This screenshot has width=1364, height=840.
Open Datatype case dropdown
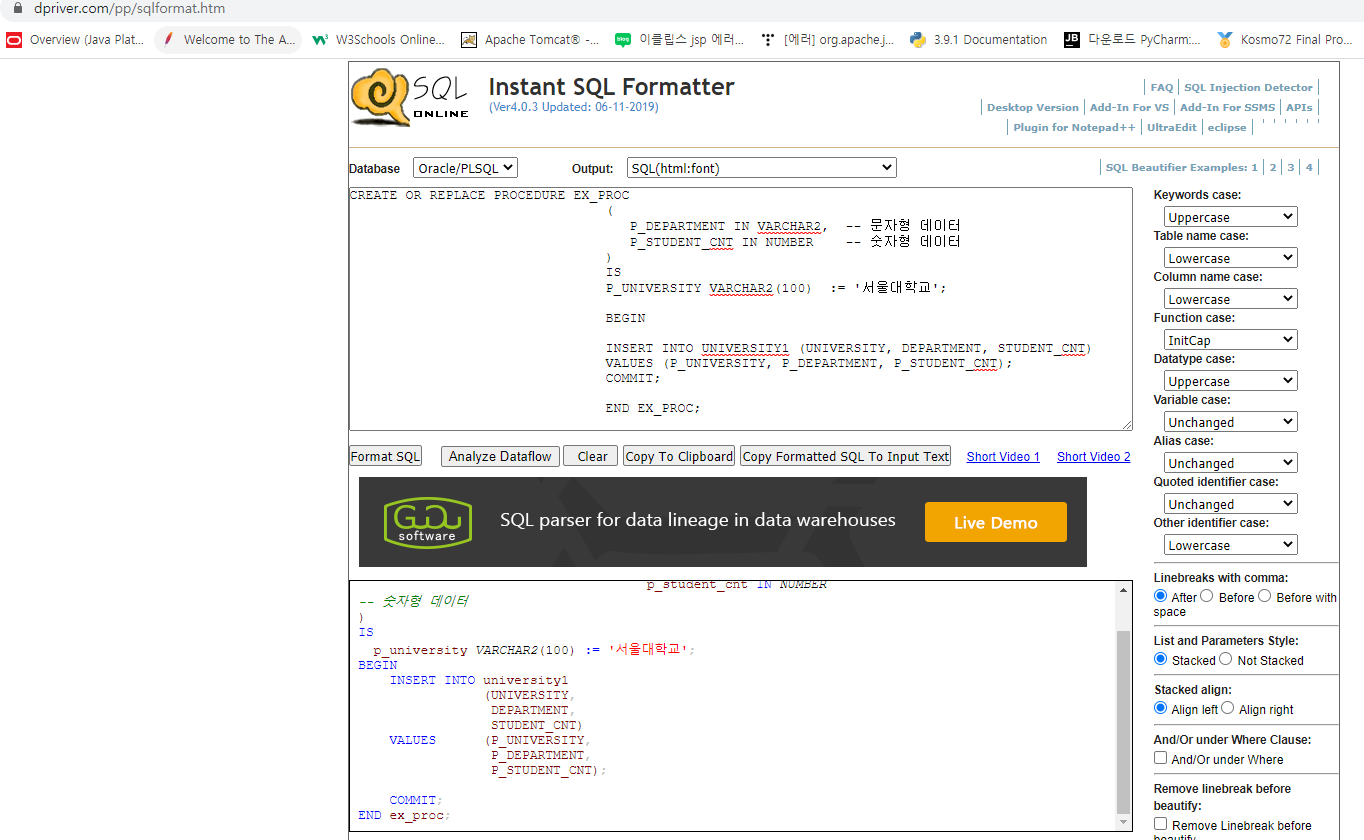tap(1231, 381)
